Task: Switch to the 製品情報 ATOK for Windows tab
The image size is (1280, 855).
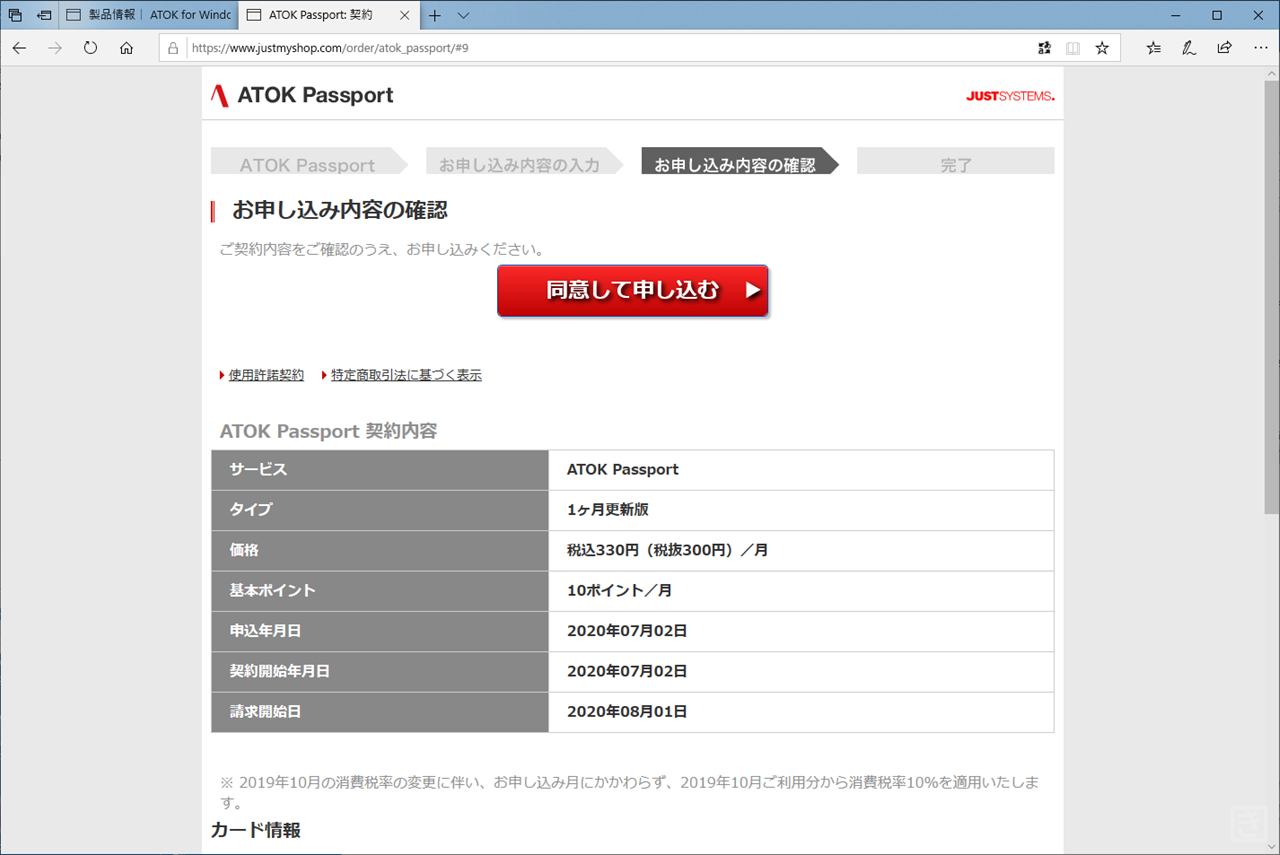Action: (150, 15)
